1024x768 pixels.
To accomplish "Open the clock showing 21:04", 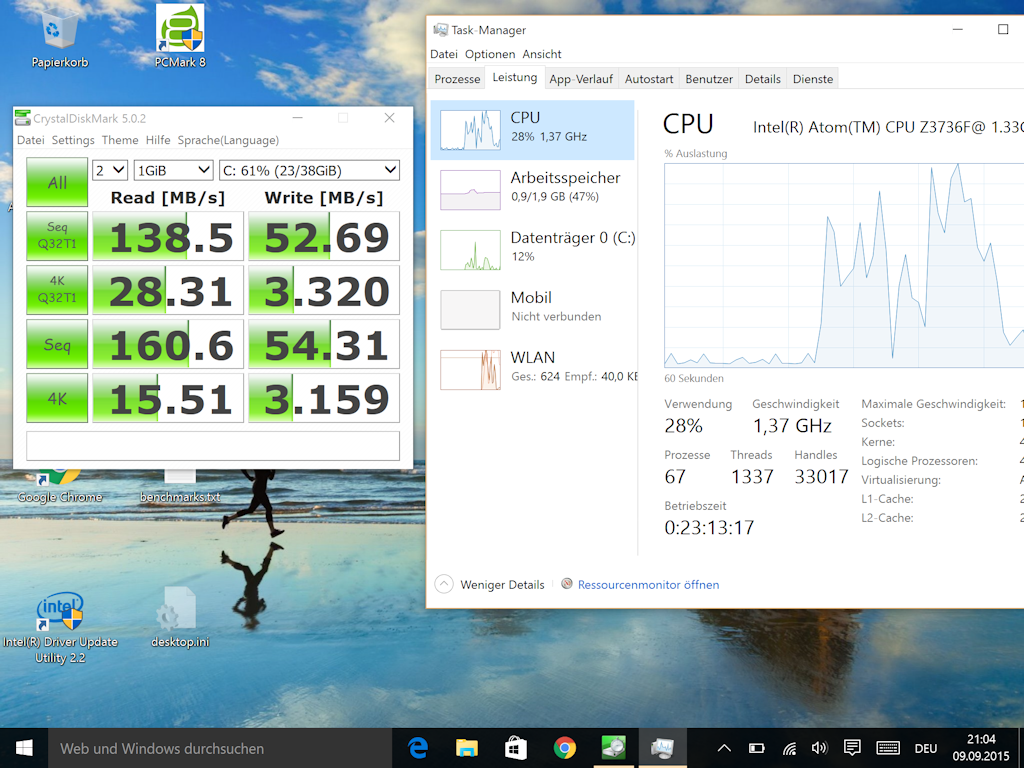I will 981,748.
